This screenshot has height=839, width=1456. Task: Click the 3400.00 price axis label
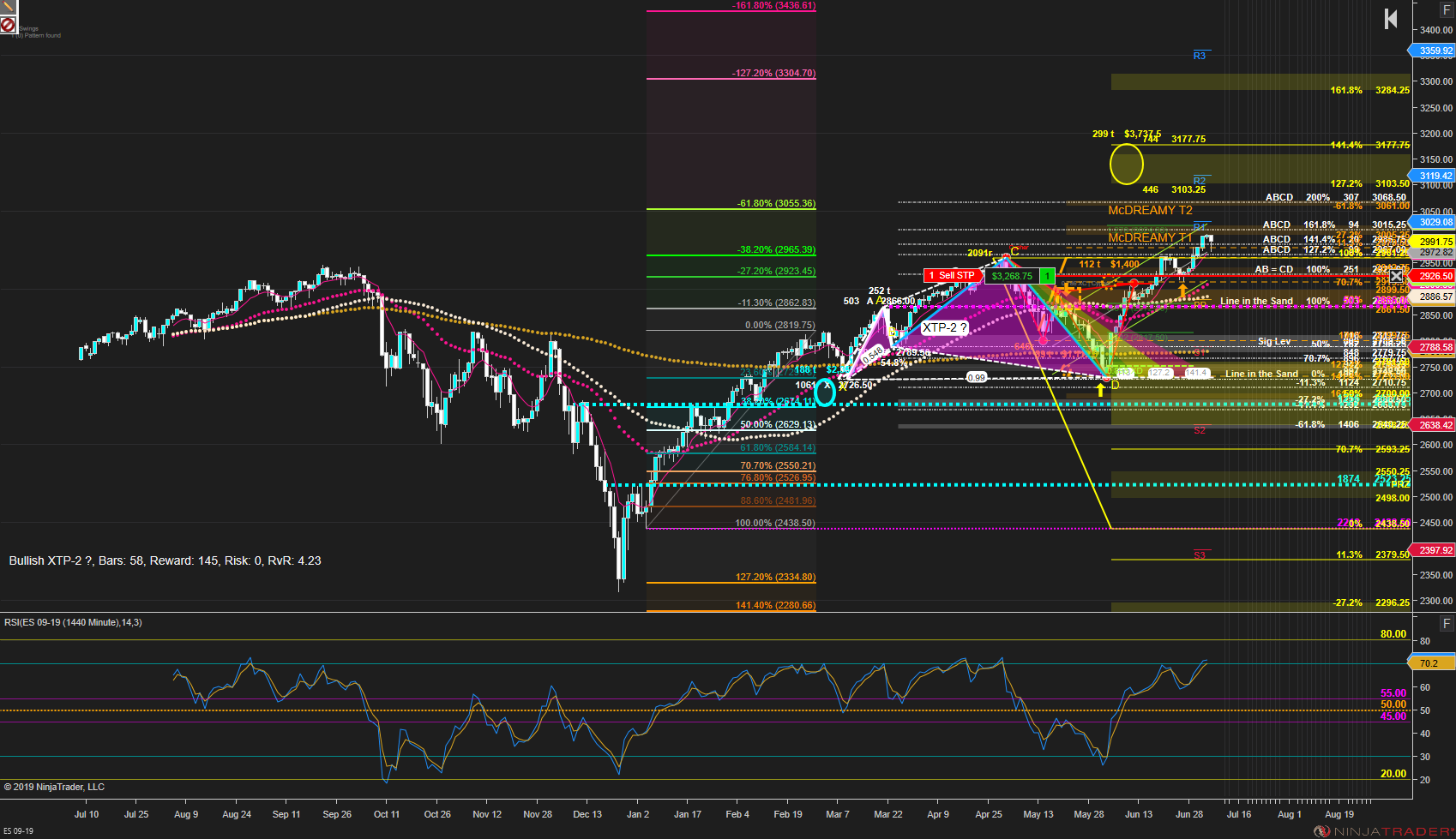click(1436, 30)
